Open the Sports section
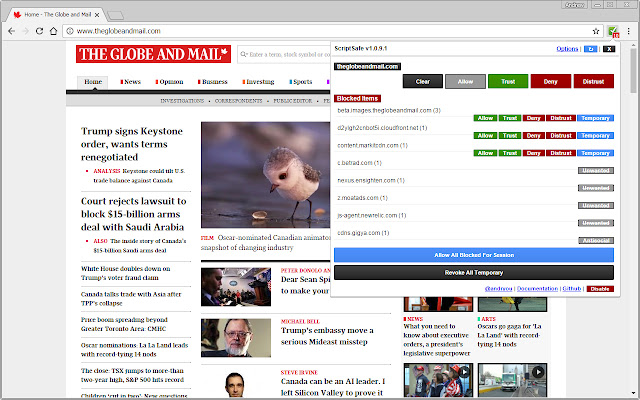The image size is (640, 400). tap(301, 82)
